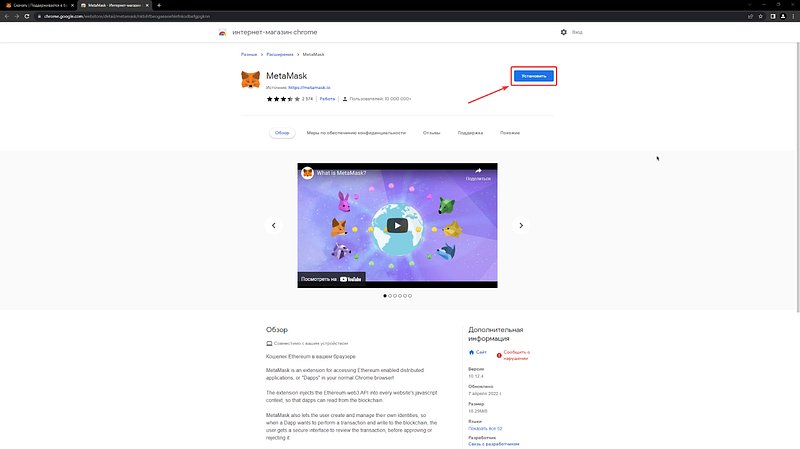Open Chrome Web Store settings gear
This screenshot has width=800, height=449.
(563, 32)
